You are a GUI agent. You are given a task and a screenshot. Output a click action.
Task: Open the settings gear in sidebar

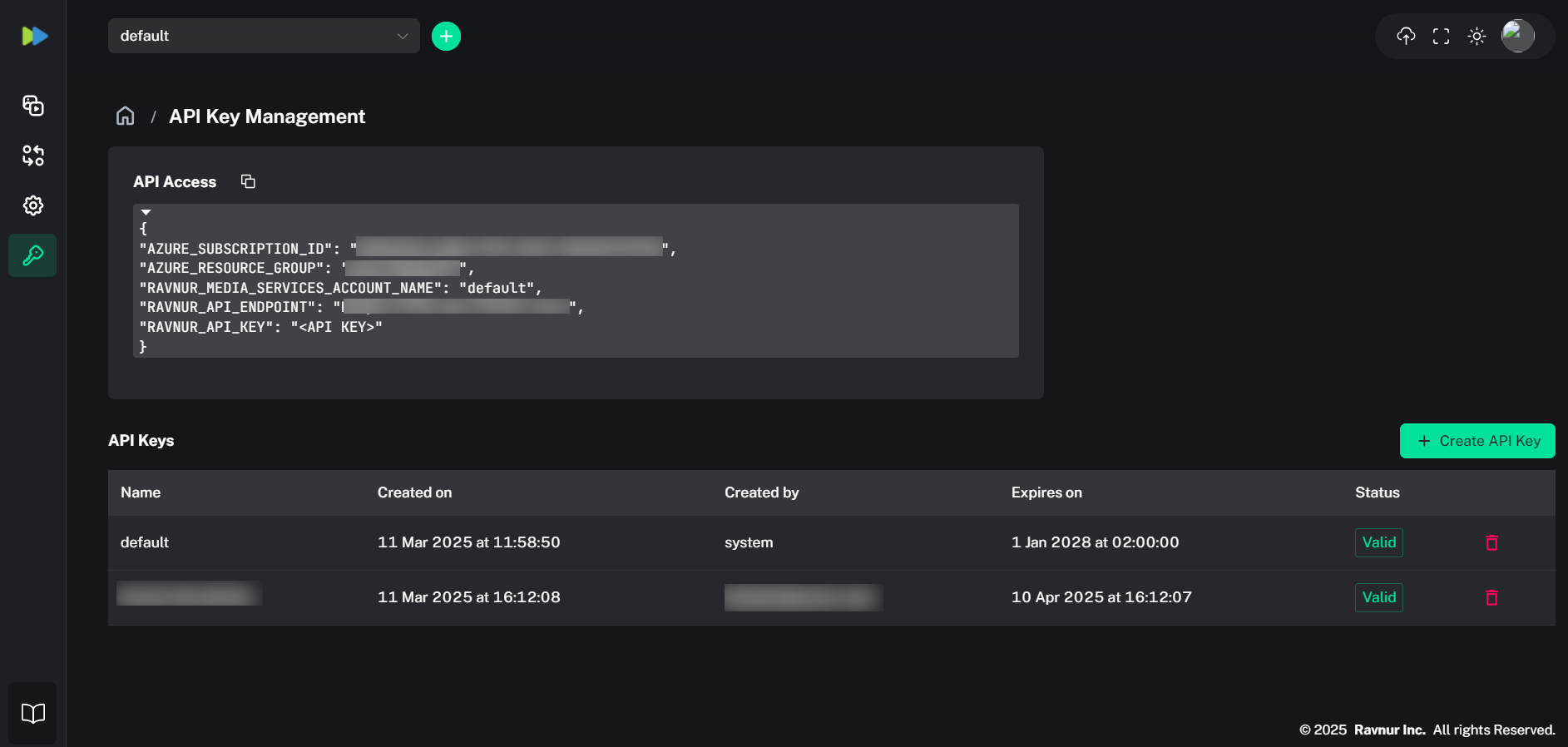tap(33, 205)
